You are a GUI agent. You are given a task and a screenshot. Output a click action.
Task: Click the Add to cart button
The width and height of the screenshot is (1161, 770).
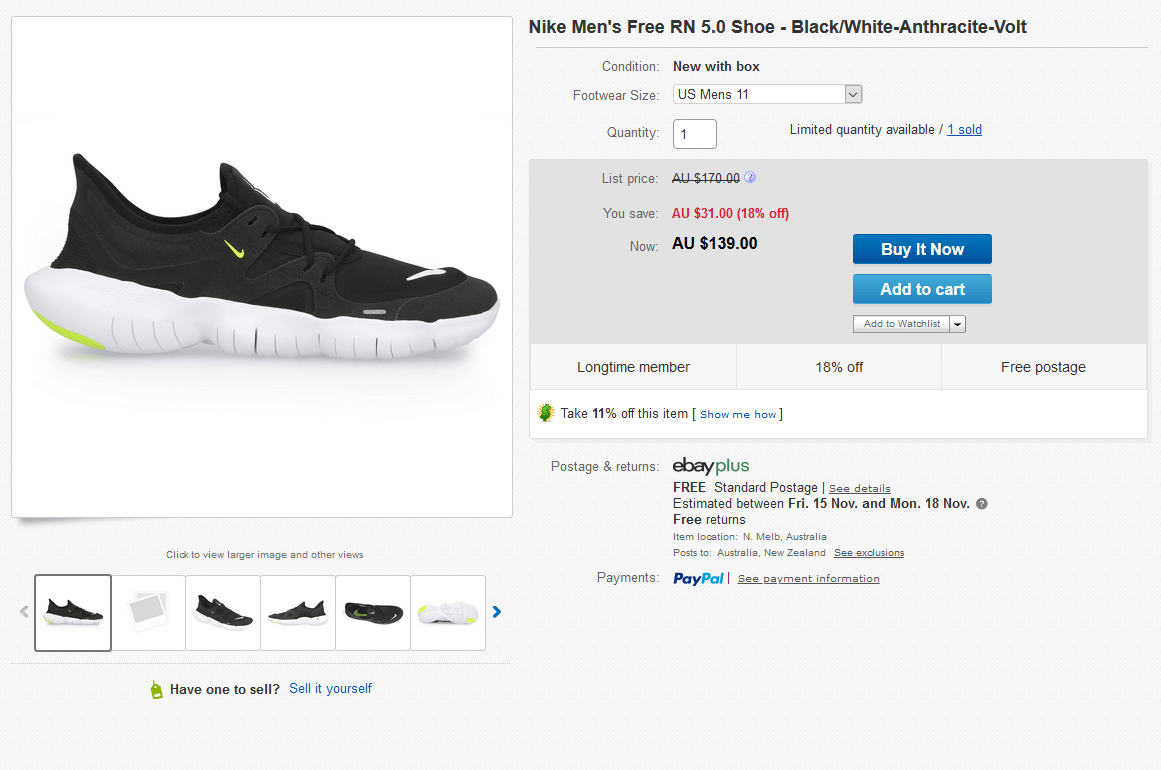pos(922,289)
